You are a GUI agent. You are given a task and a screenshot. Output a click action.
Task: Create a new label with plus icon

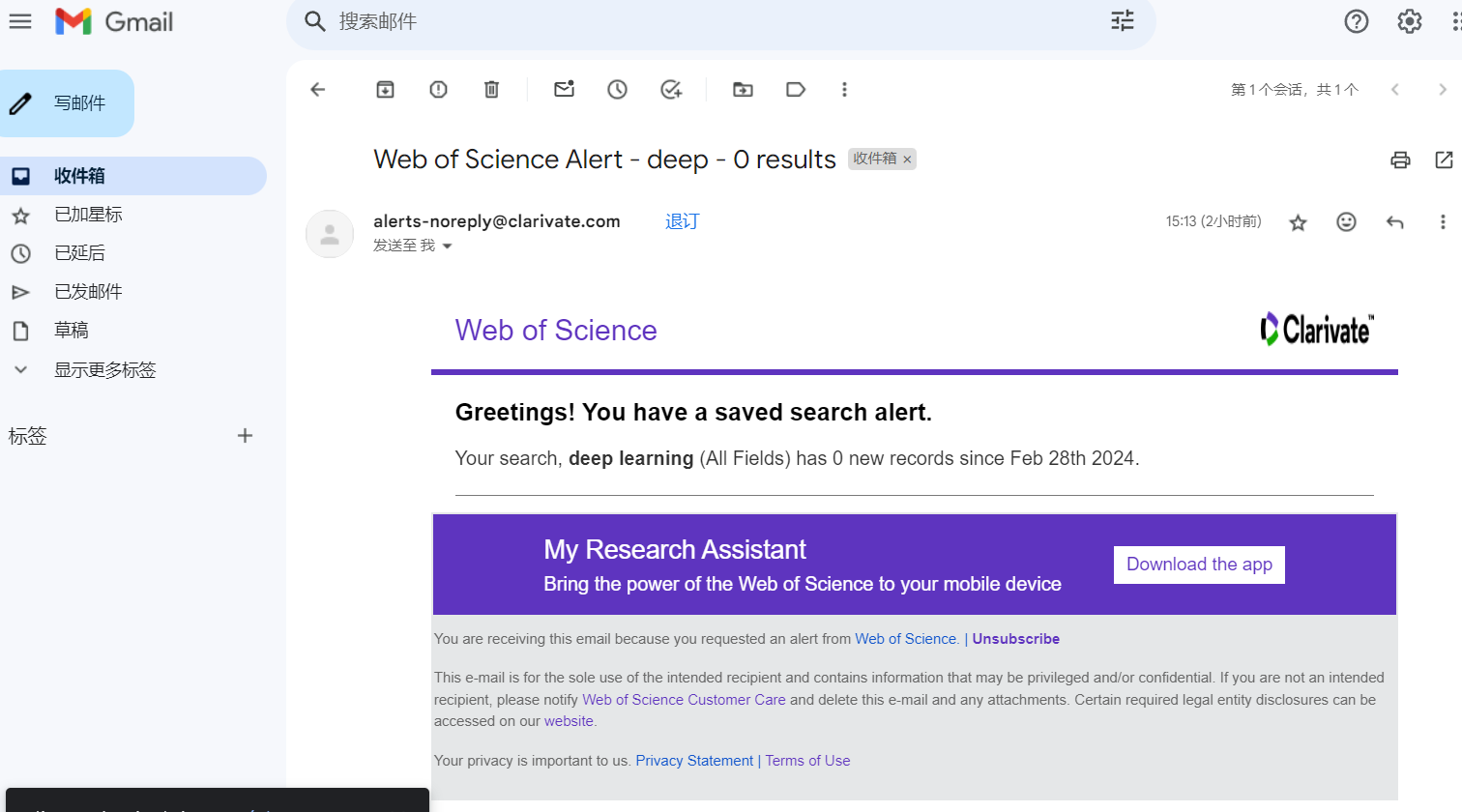click(x=245, y=436)
